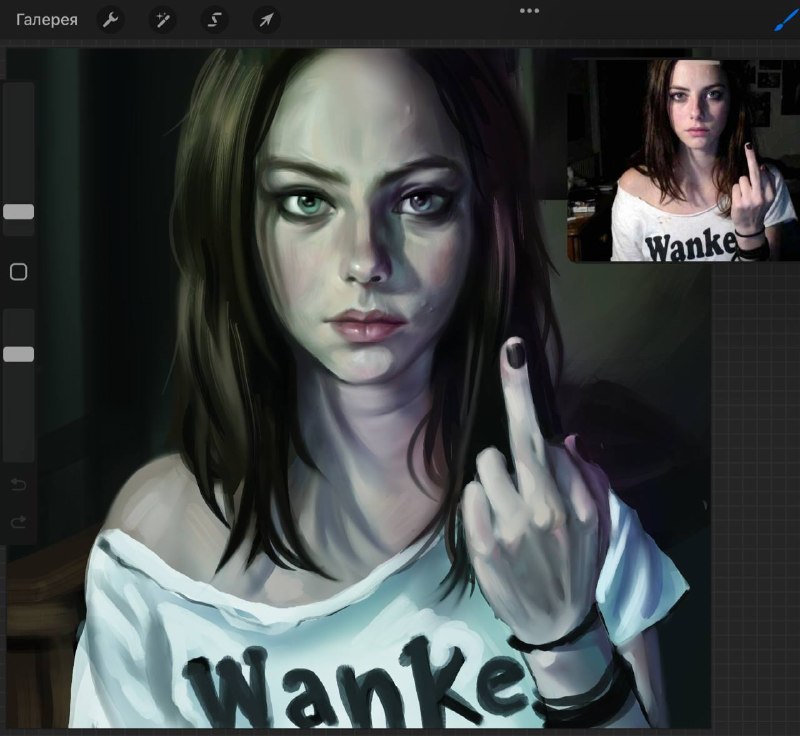
Task: Open the Adjustments magic wand menu
Action: [x=163, y=20]
